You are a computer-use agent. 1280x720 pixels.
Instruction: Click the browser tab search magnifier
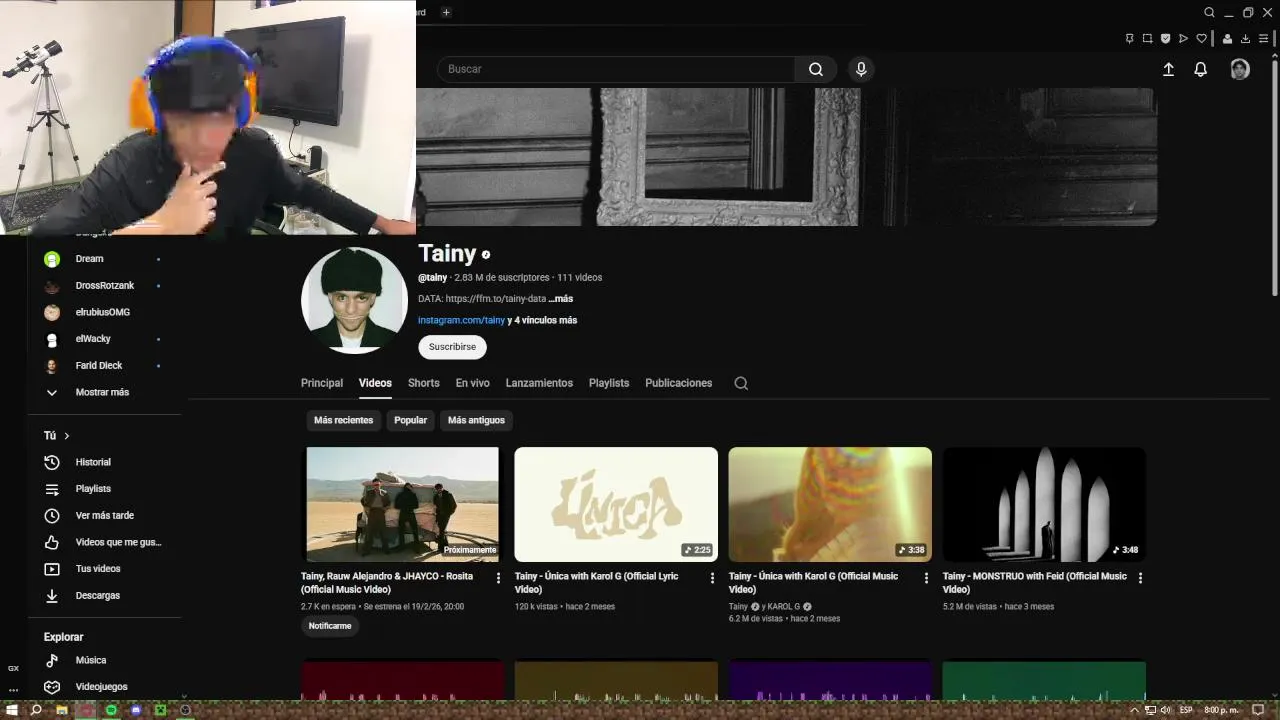pyautogui.click(x=1209, y=12)
